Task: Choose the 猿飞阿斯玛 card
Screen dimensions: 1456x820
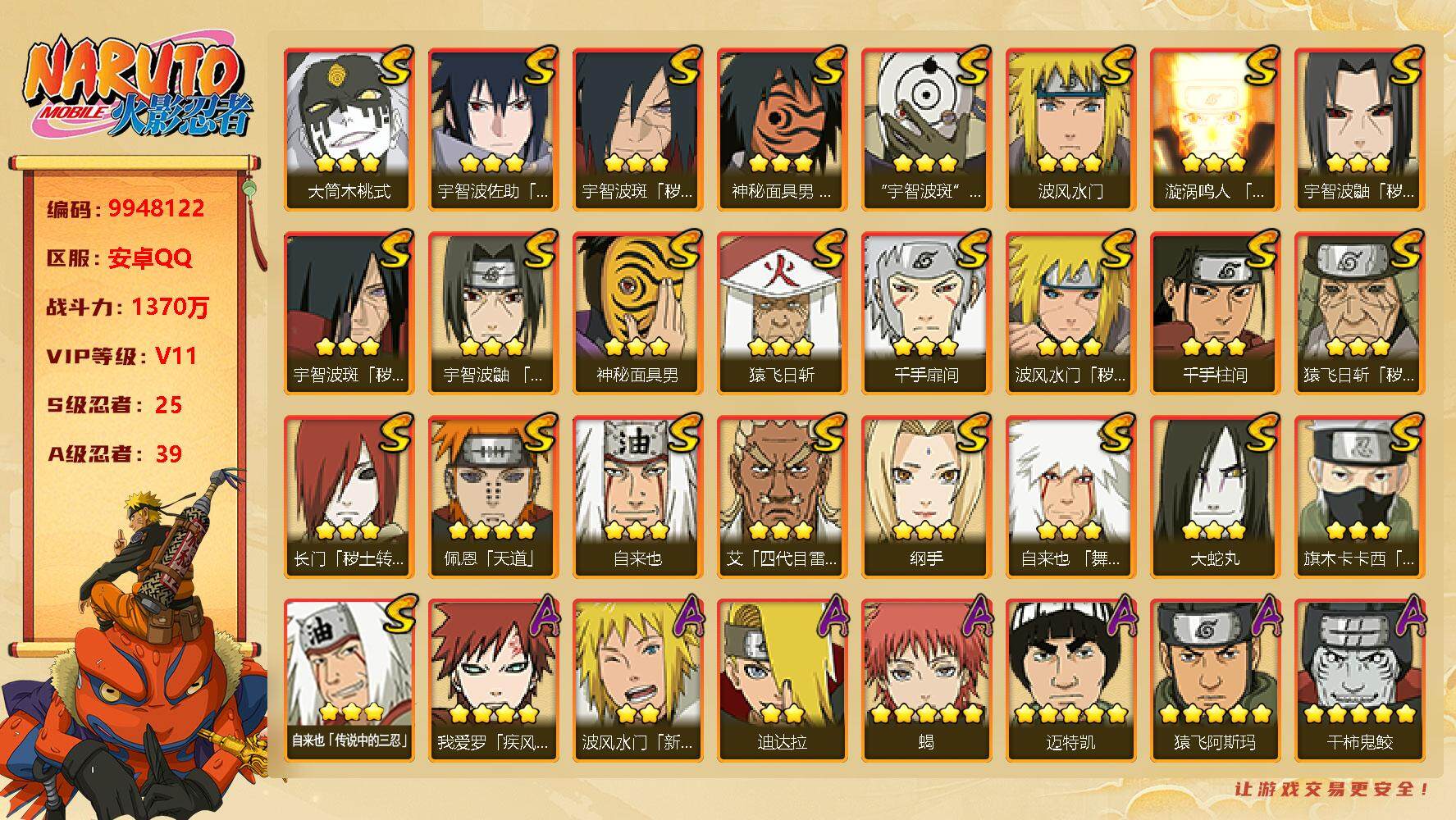Action: (1215, 681)
